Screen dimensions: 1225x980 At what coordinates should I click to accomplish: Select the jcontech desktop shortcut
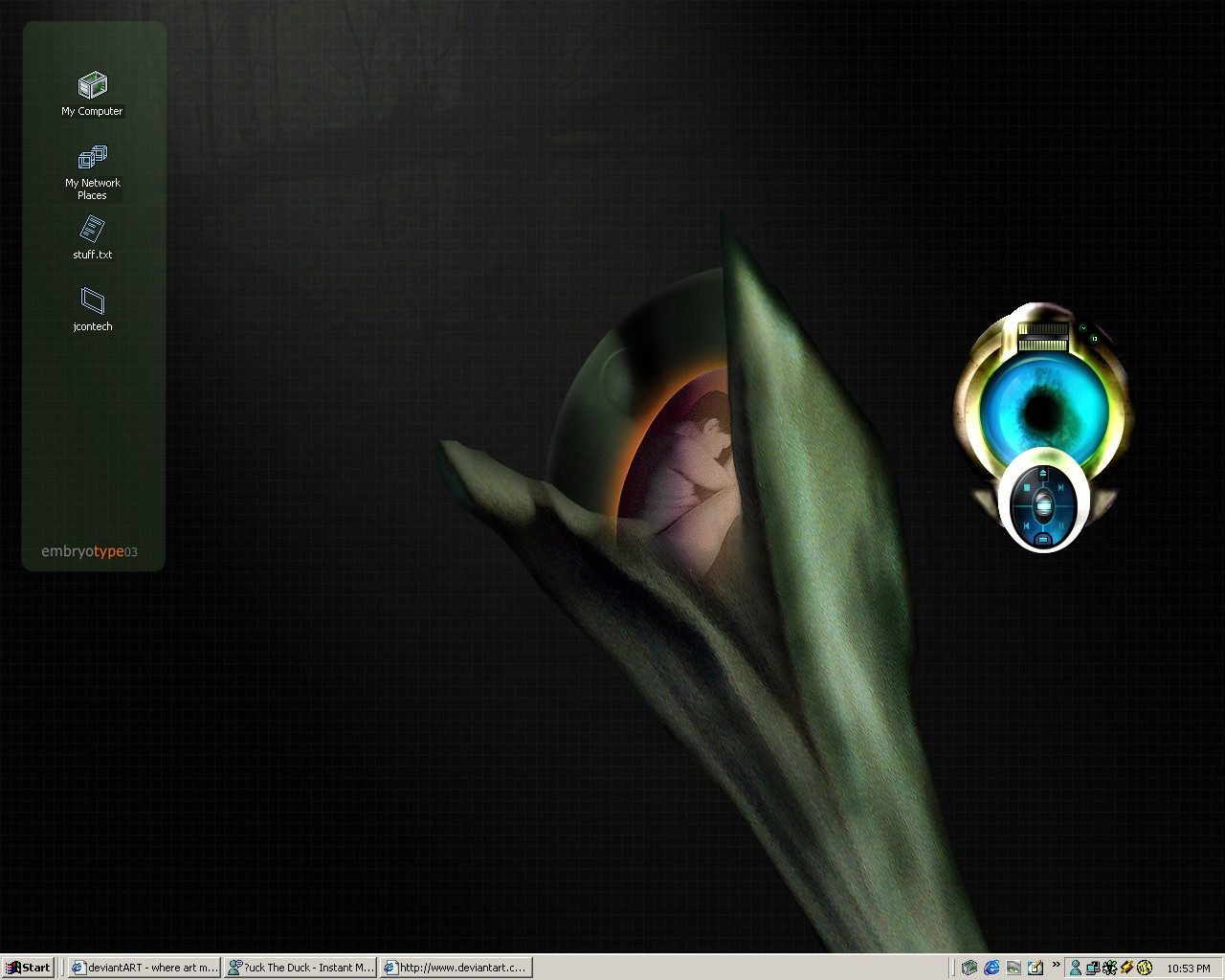point(92,309)
